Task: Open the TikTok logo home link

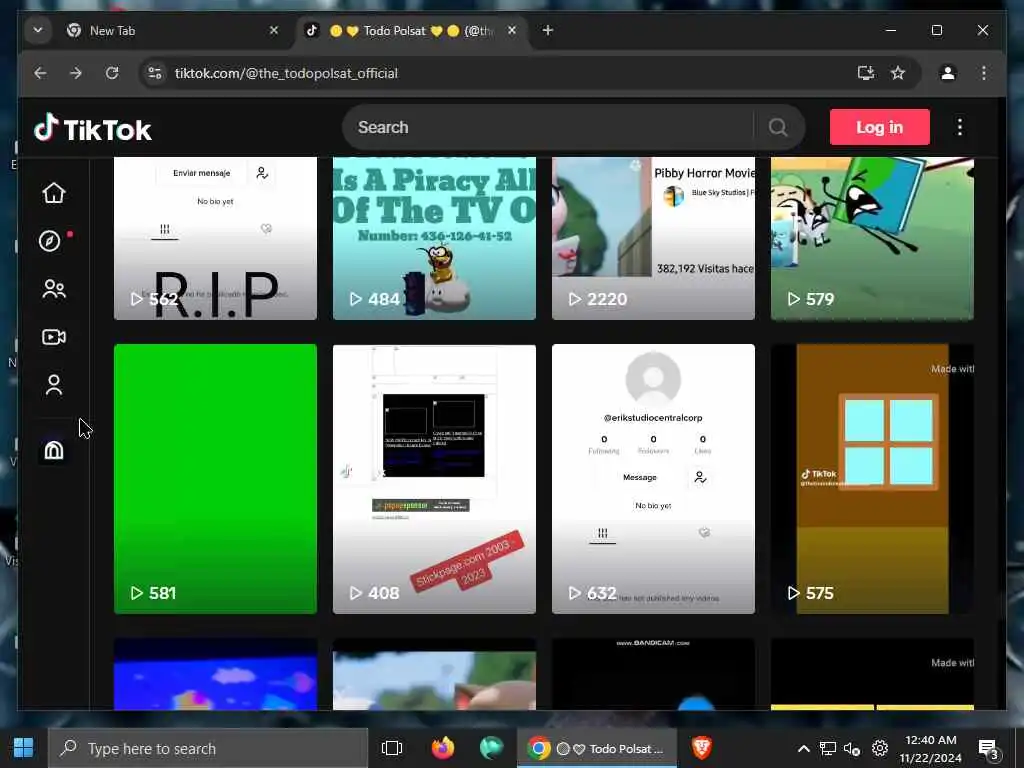Action: click(93, 129)
